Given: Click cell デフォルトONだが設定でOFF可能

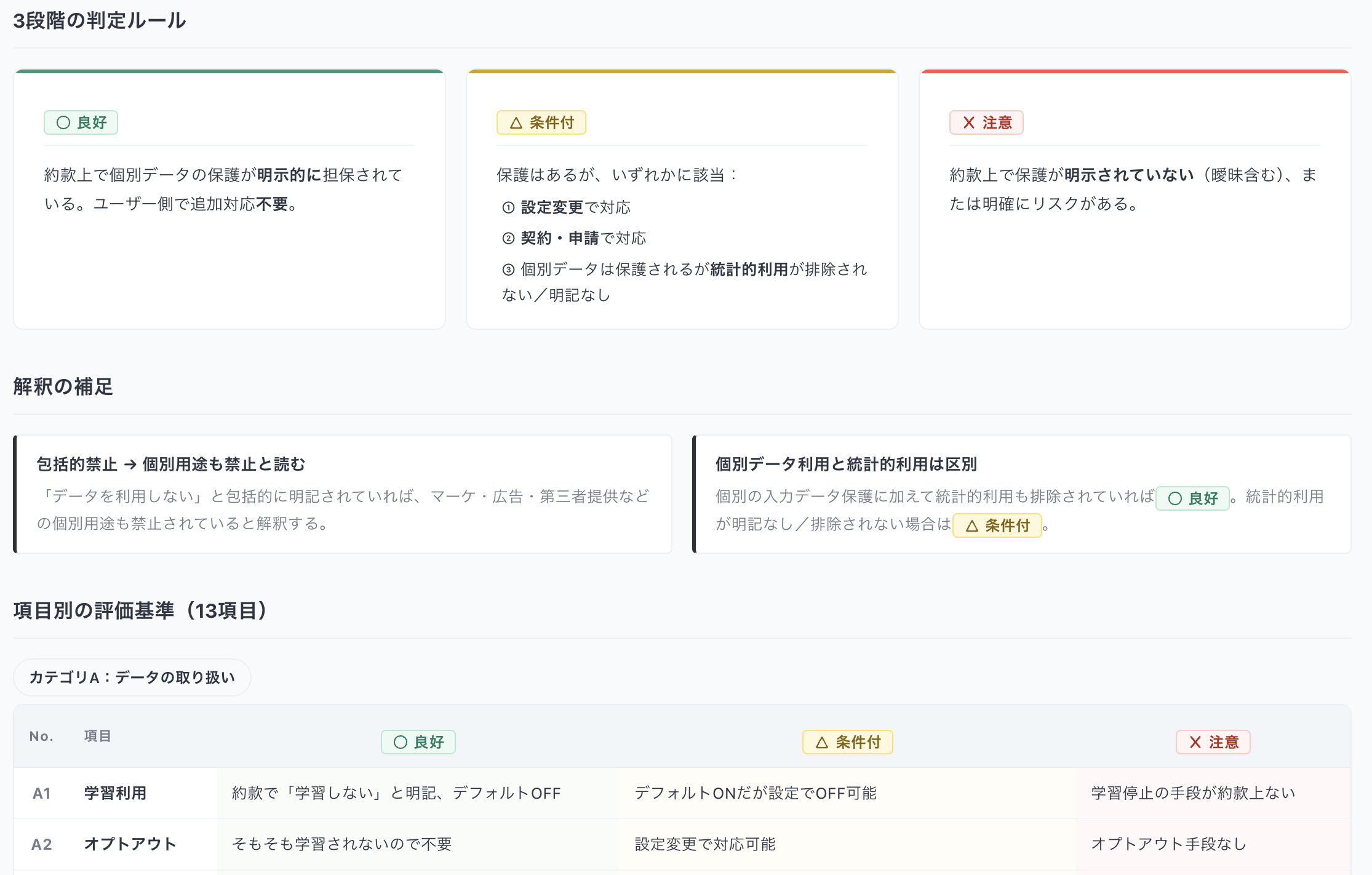Looking at the screenshot, I should tap(756, 793).
